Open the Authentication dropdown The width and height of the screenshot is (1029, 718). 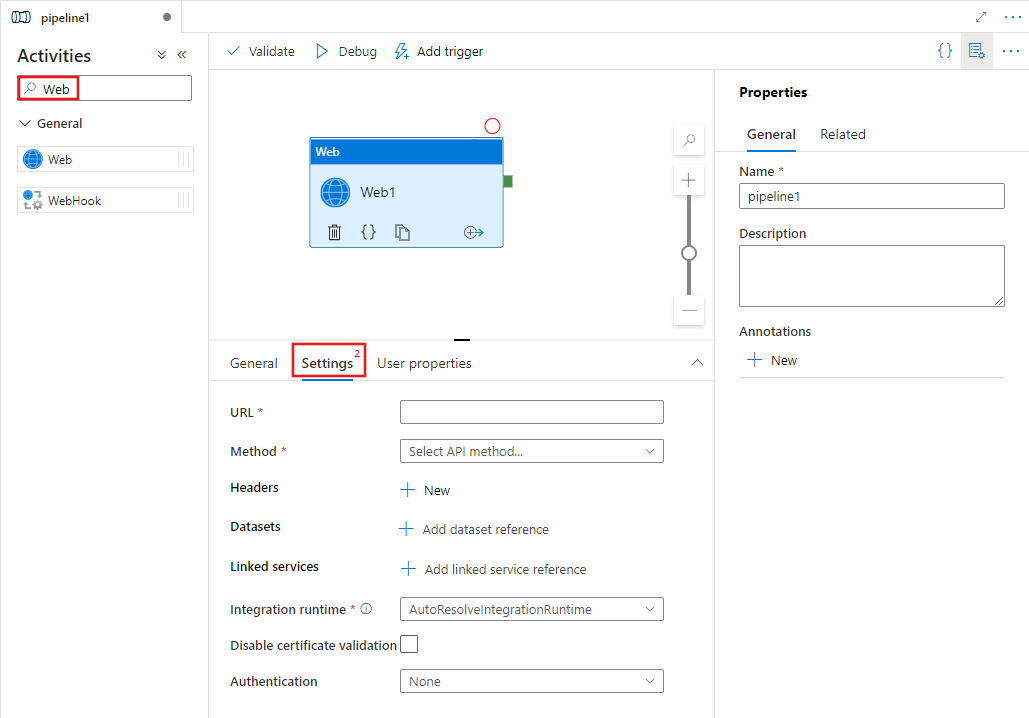(x=531, y=681)
